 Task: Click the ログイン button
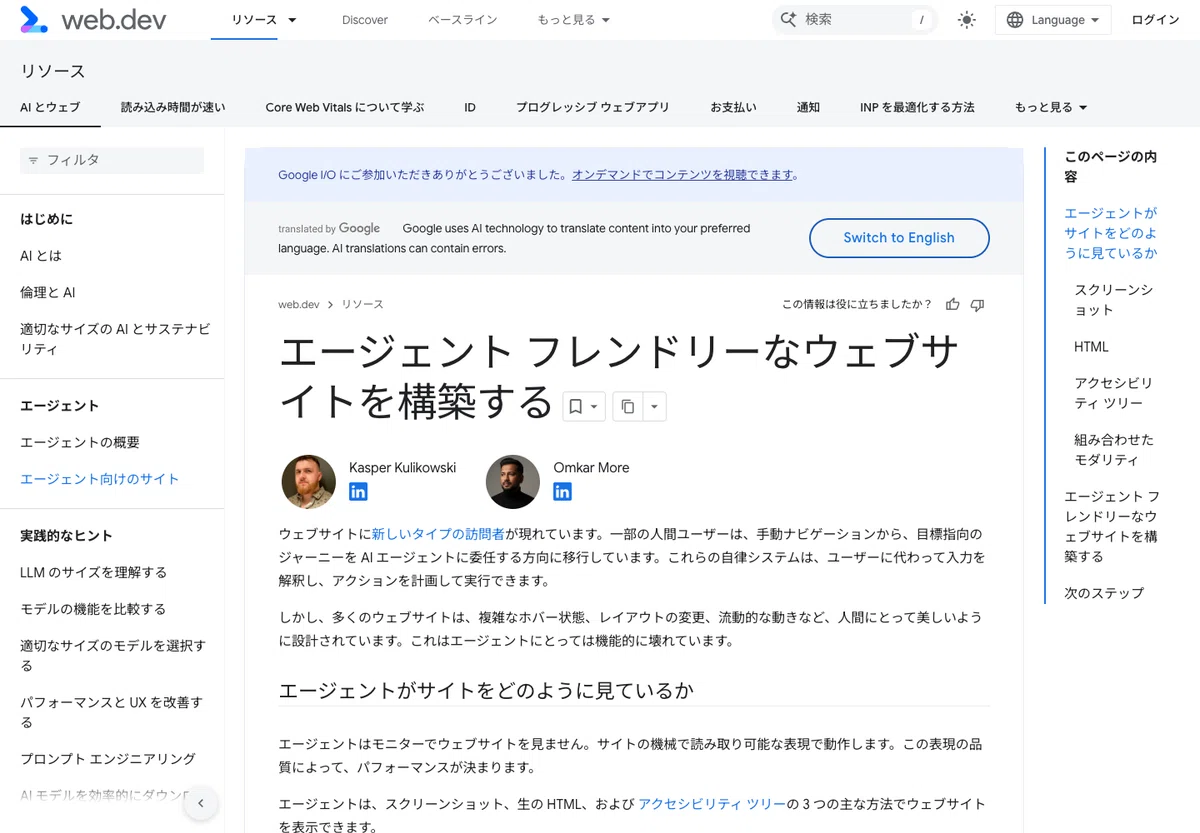[1155, 20]
